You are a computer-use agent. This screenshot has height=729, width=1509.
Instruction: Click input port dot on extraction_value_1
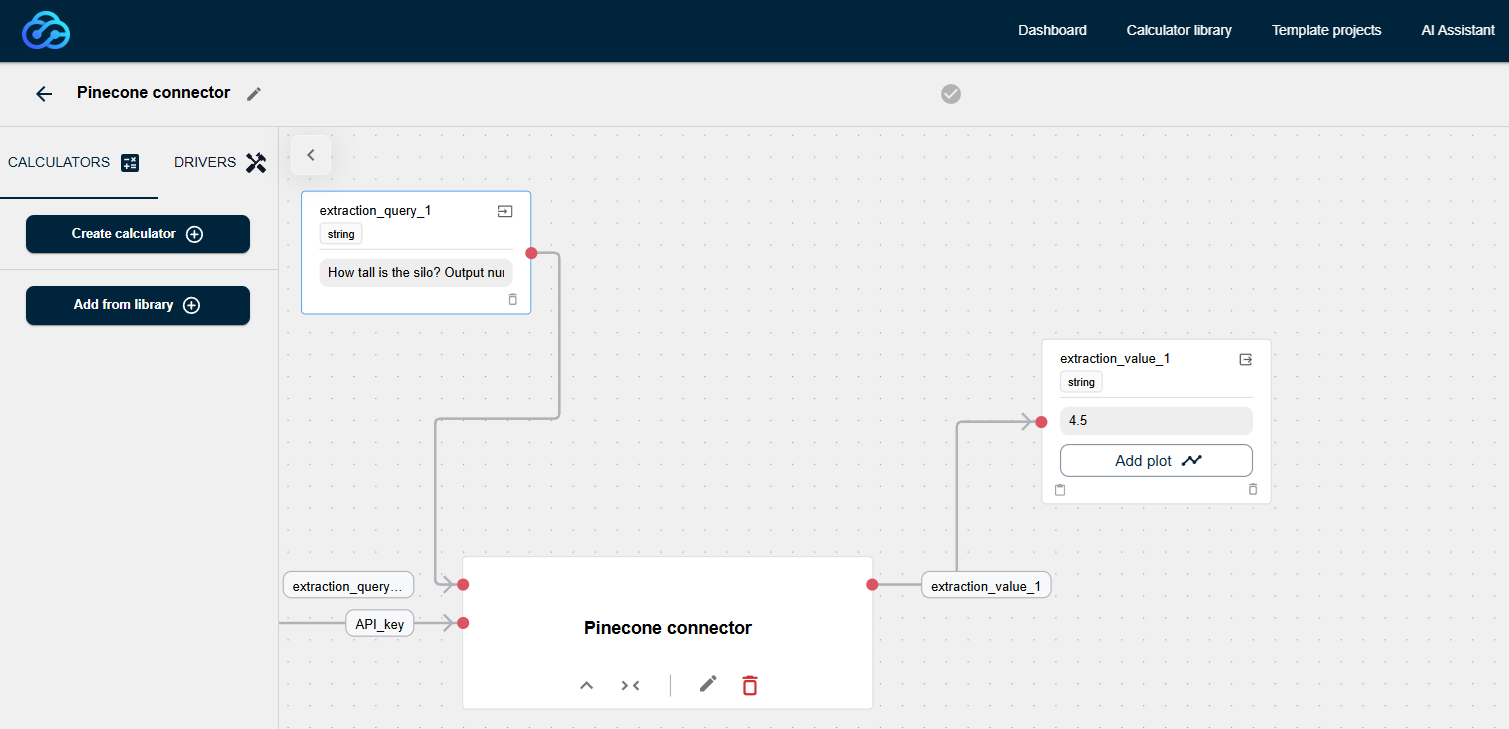click(1041, 422)
